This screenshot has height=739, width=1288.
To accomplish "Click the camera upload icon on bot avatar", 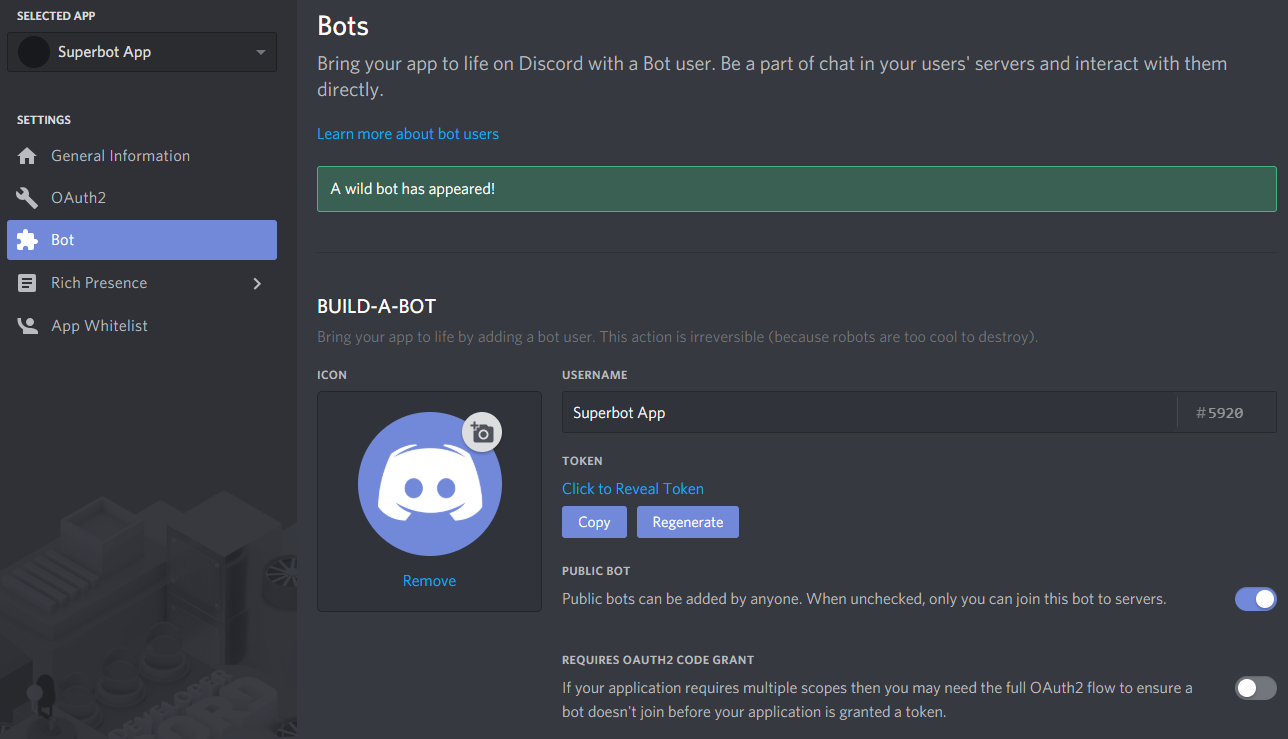I will tap(482, 432).
